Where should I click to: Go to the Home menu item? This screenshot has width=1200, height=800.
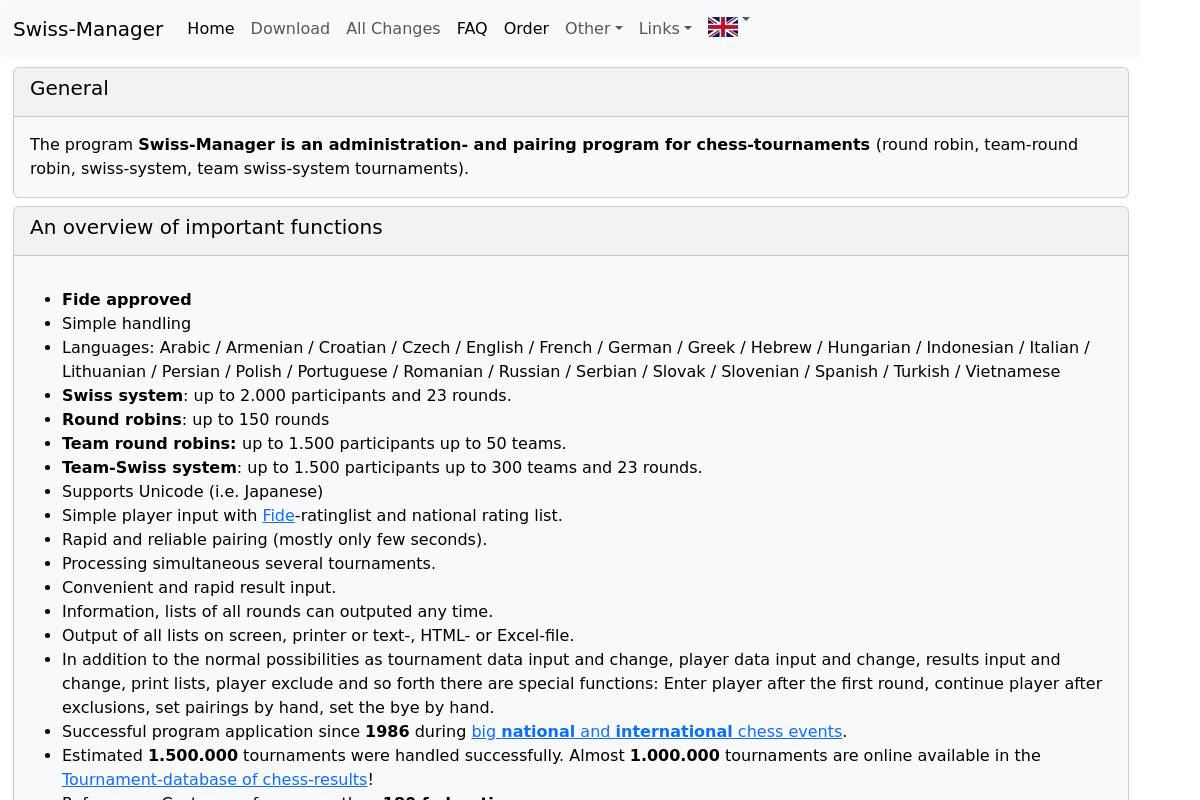coord(211,29)
